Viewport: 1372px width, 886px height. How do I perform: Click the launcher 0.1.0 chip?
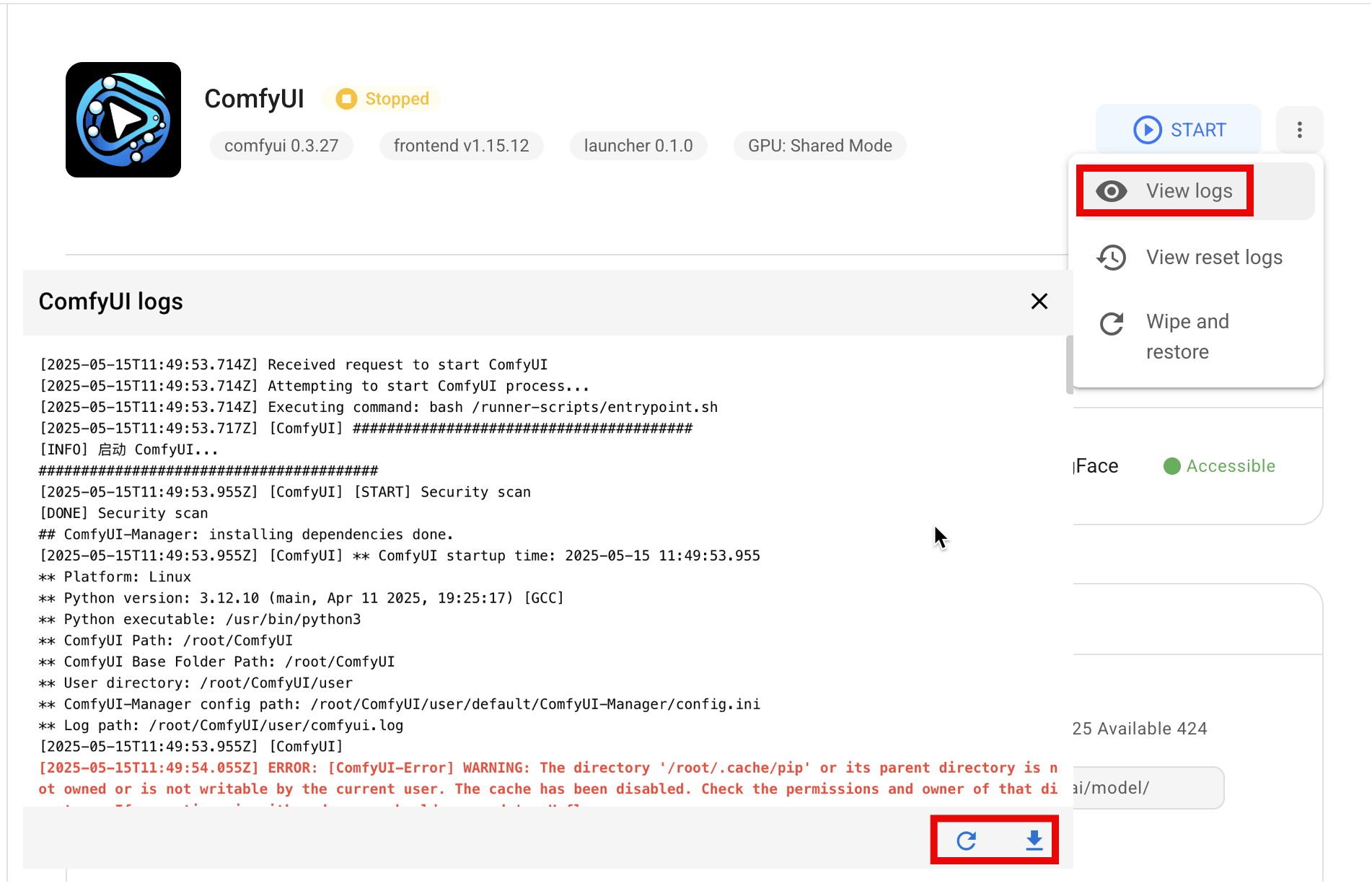(638, 146)
